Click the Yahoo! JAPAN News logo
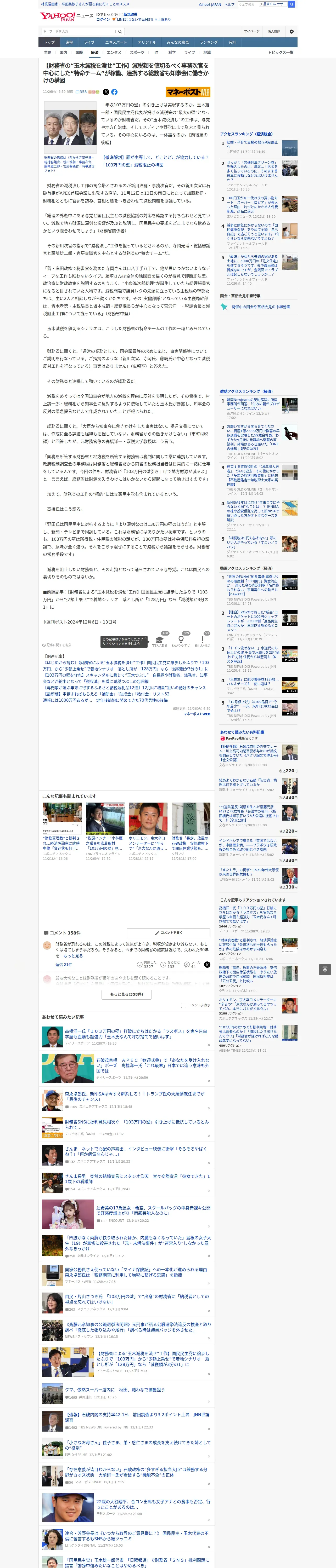Viewport: 336px width, 1568px height. click(x=67, y=16)
